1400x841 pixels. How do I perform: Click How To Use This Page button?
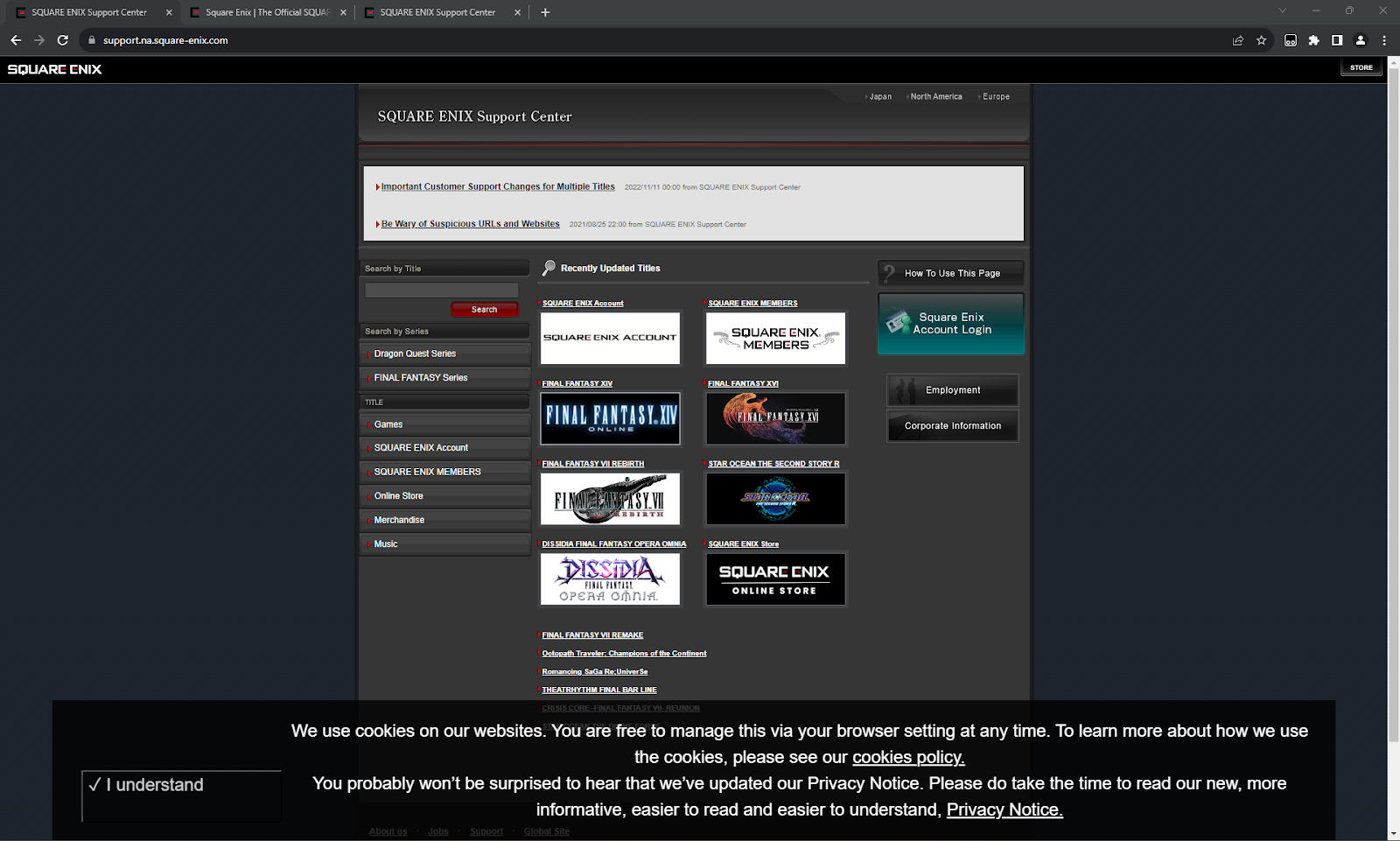click(x=951, y=273)
